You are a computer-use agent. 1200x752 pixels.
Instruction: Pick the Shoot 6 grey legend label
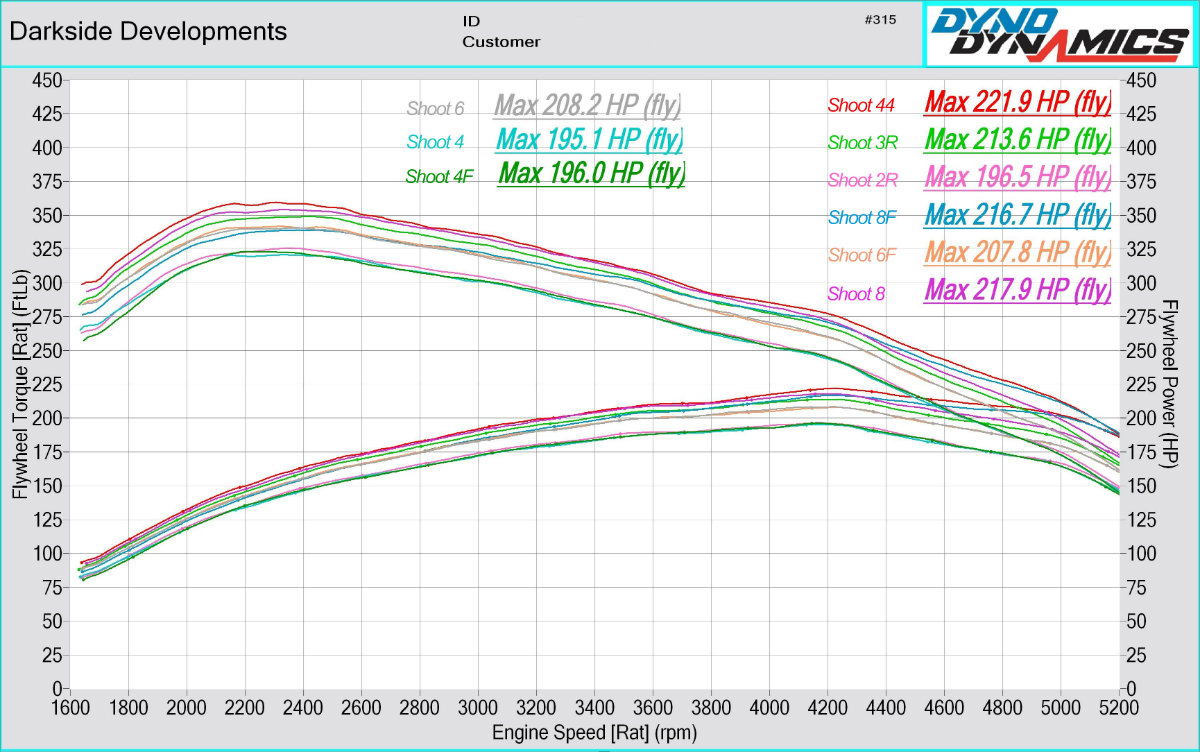pos(435,109)
